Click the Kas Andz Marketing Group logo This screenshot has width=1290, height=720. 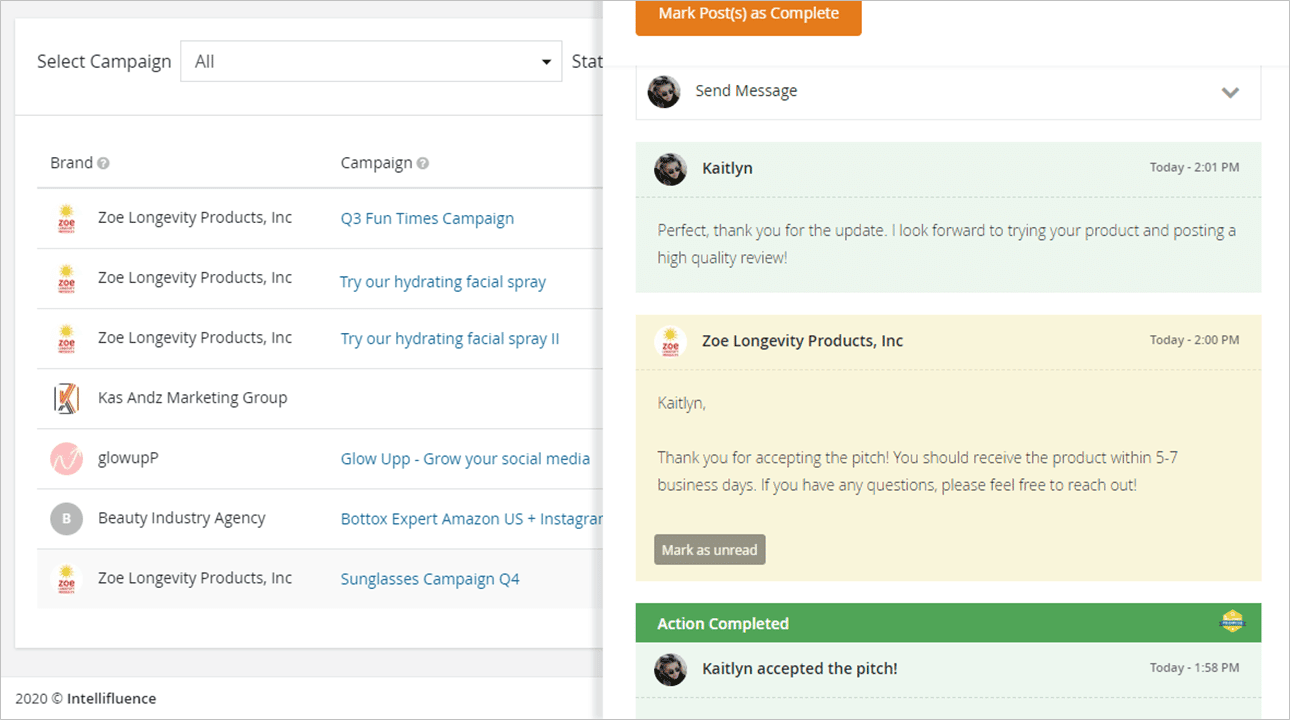pyautogui.click(x=66, y=398)
